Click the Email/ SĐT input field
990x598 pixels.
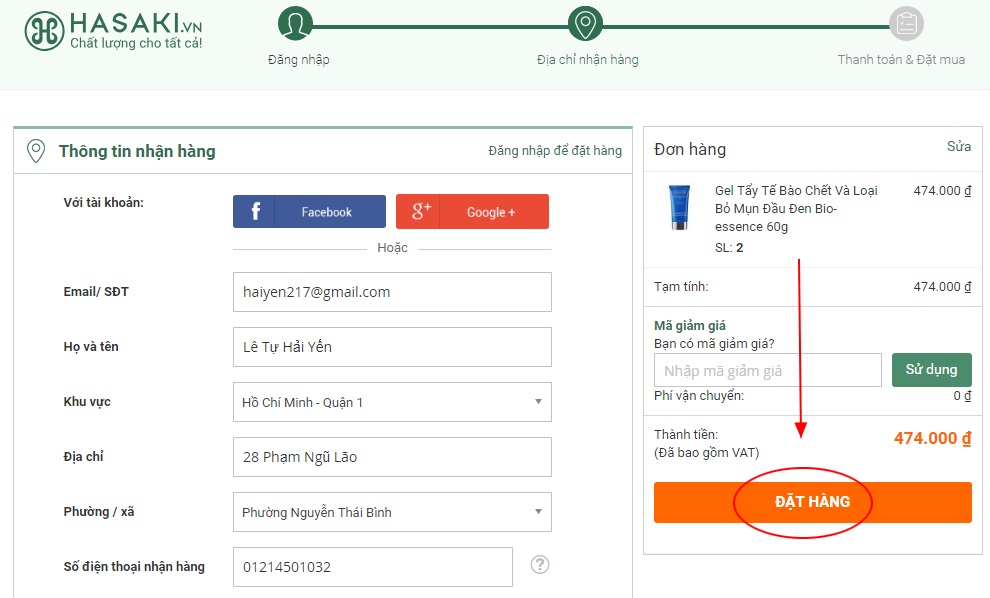(x=391, y=292)
